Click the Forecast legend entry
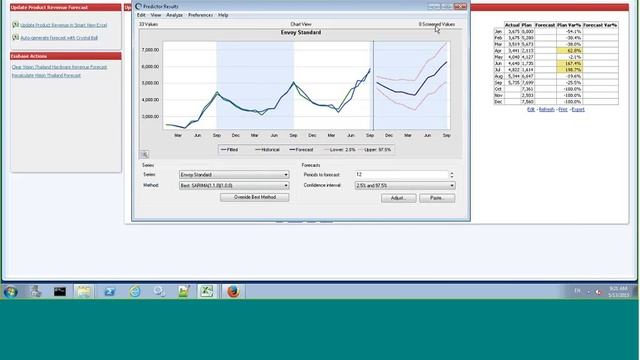The width and height of the screenshot is (640, 360). pos(301,150)
